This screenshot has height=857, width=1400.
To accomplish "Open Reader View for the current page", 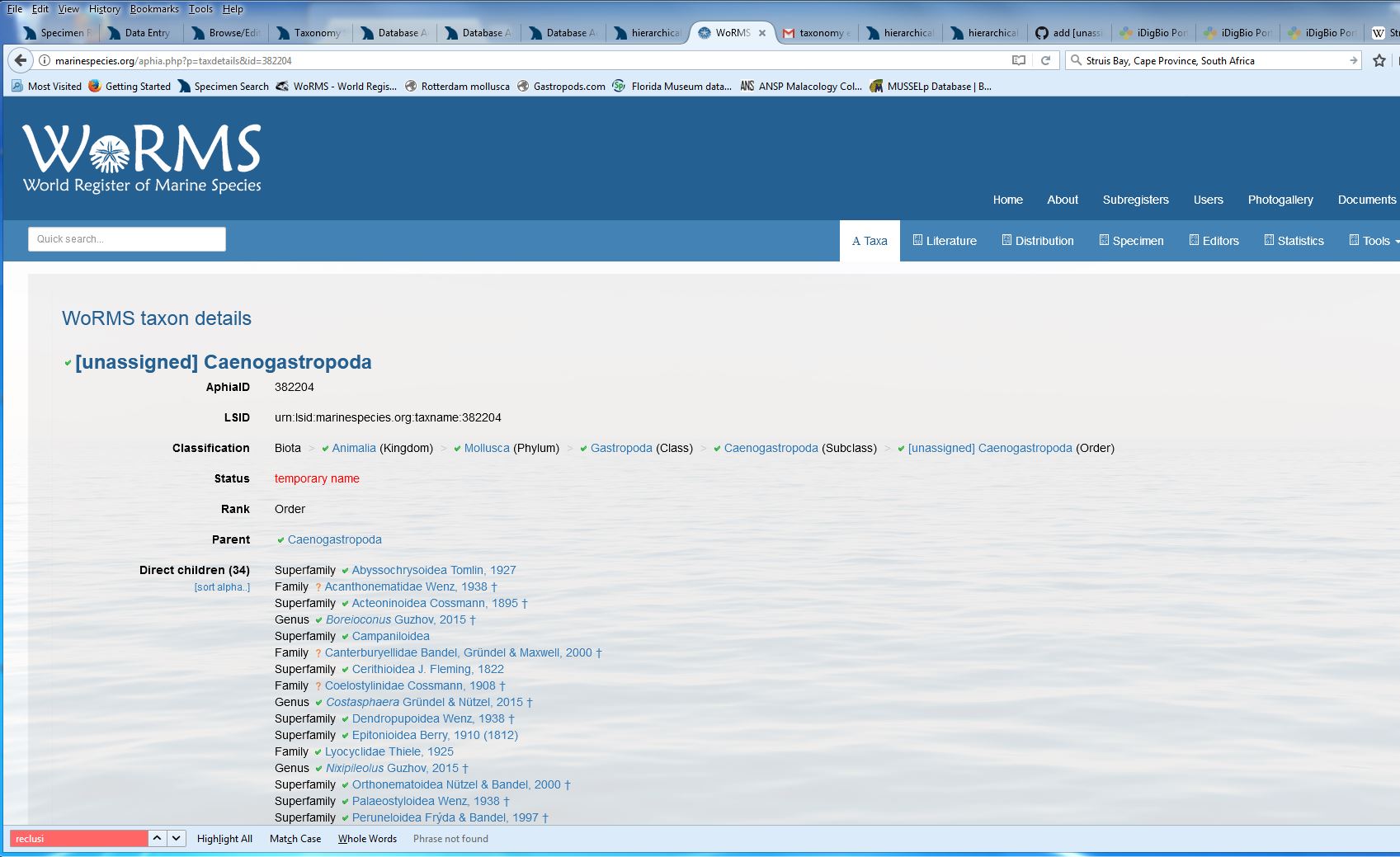I will (x=1019, y=60).
